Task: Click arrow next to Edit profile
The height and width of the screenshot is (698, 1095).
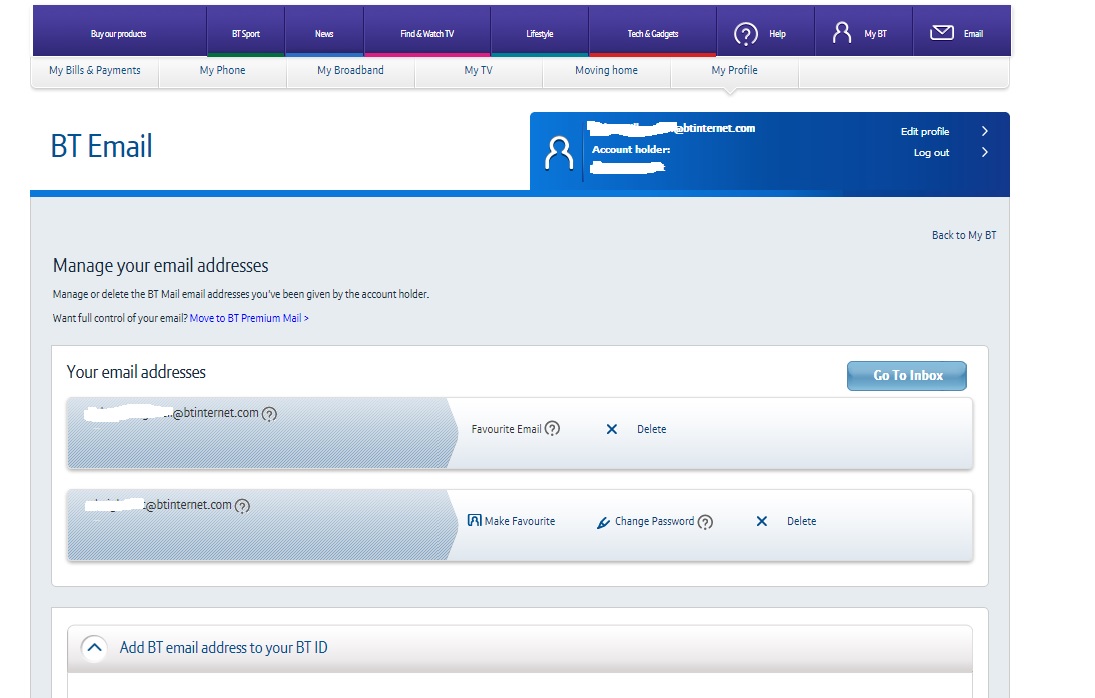Action: 985,131
